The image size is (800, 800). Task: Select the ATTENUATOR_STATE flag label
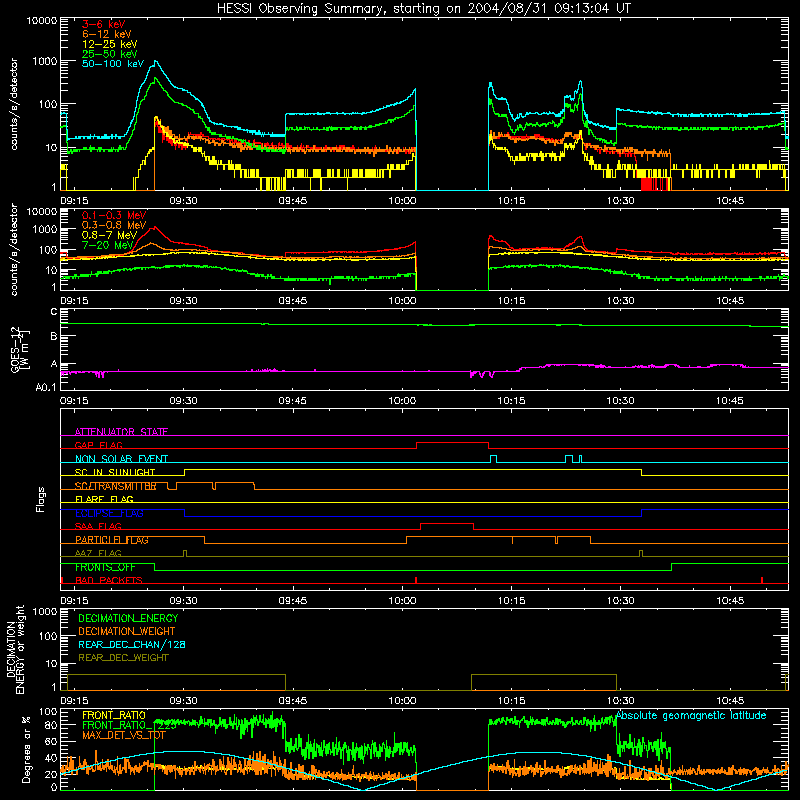click(x=121, y=432)
